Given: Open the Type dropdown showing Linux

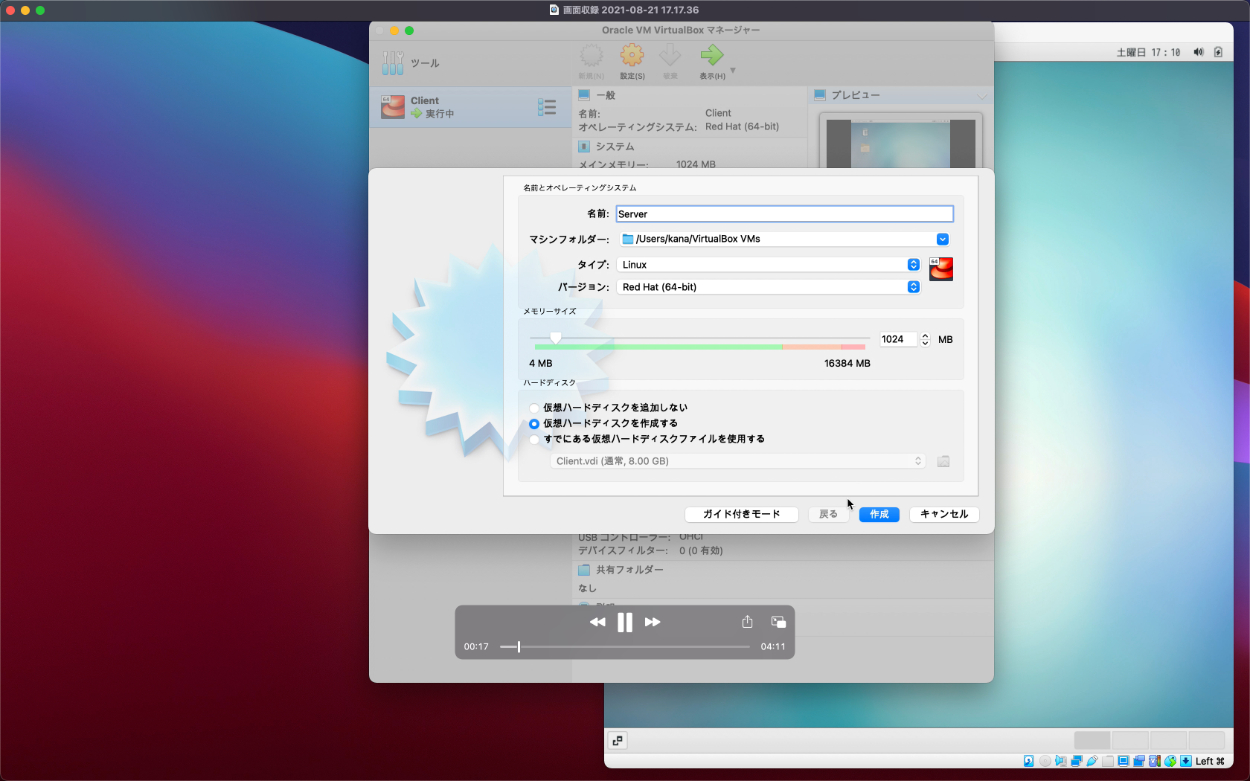Looking at the screenshot, I should click(x=768, y=265).
